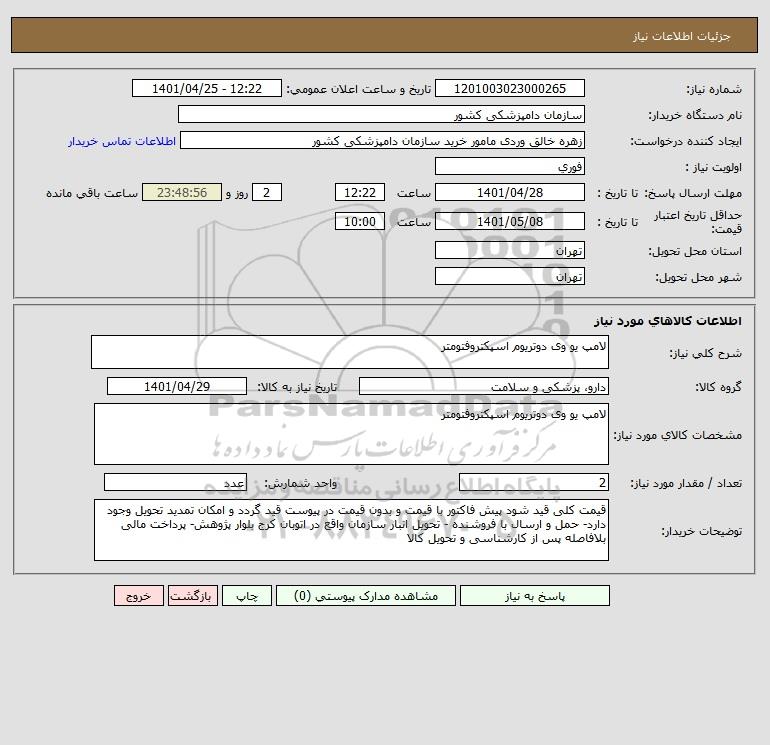This screenshot has height=745, width=770.
Task: Click the quantity field showing 2
Action: (534, 482)
